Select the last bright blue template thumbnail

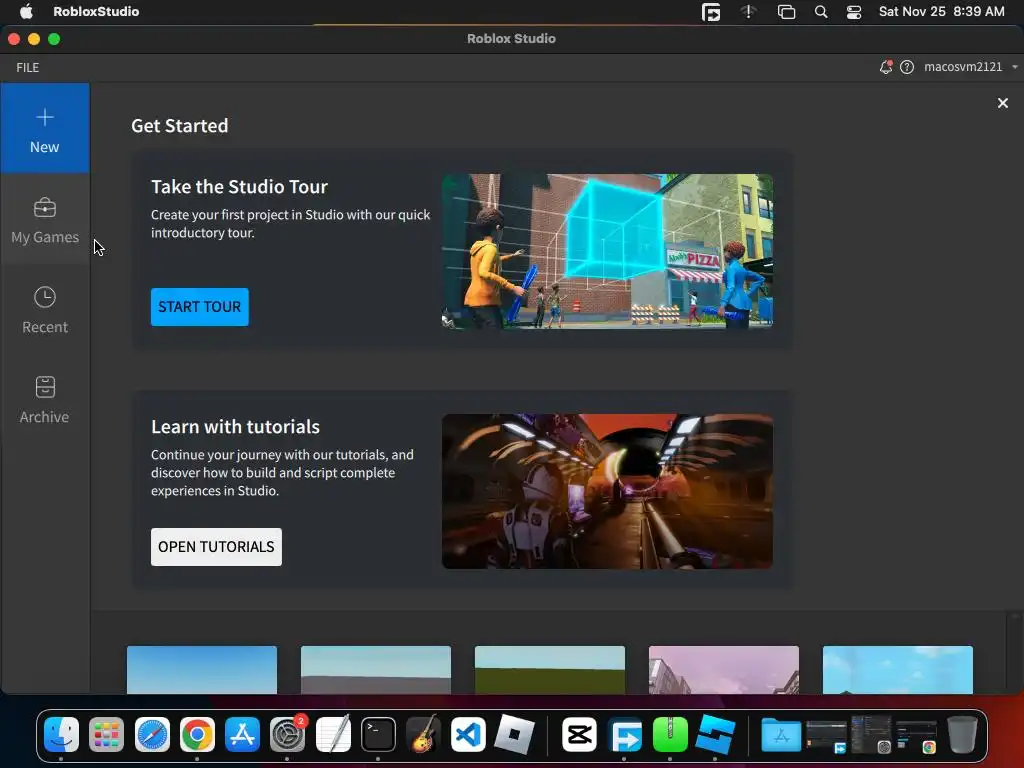tap(898, 670)
